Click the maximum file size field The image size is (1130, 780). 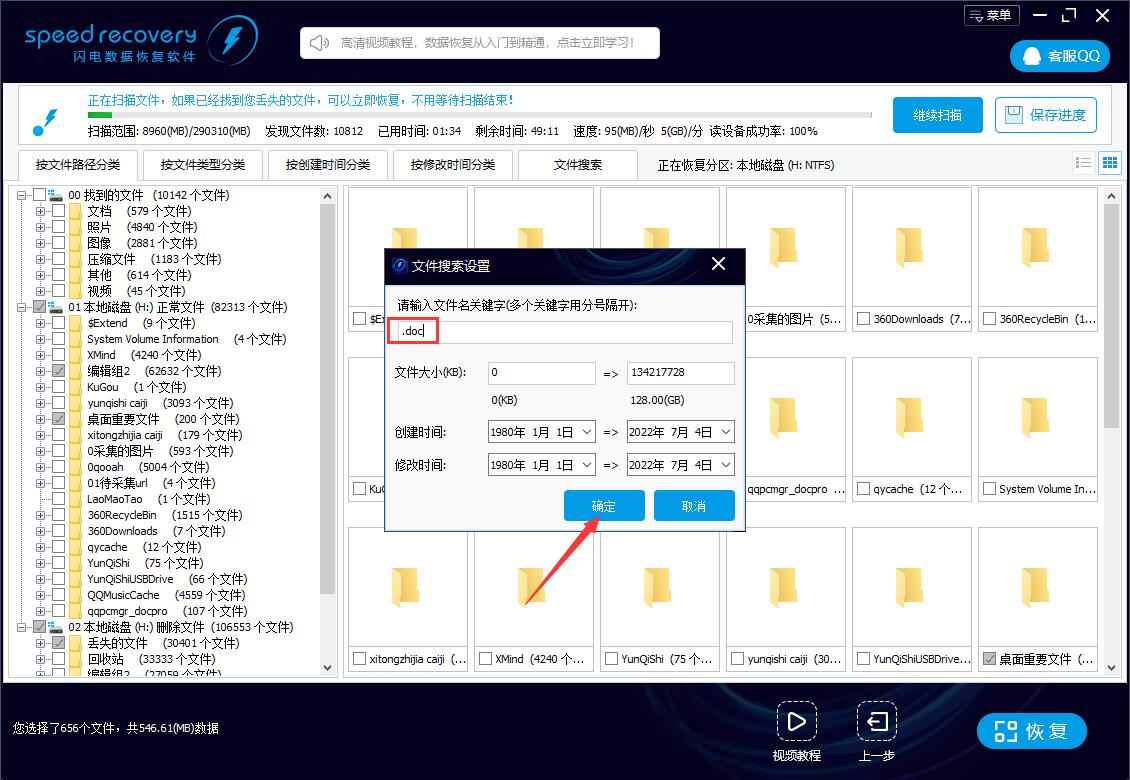click(681, 373)
